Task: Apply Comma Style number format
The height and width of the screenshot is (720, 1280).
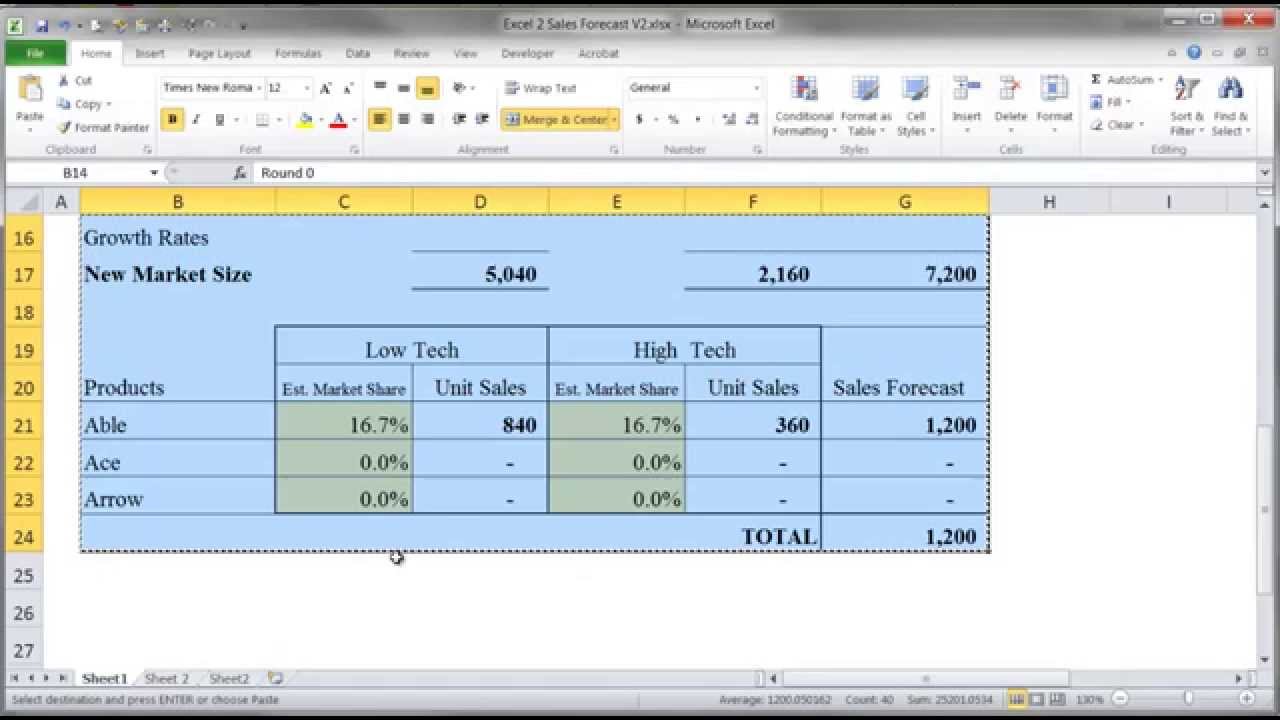Action: [697, 120]
